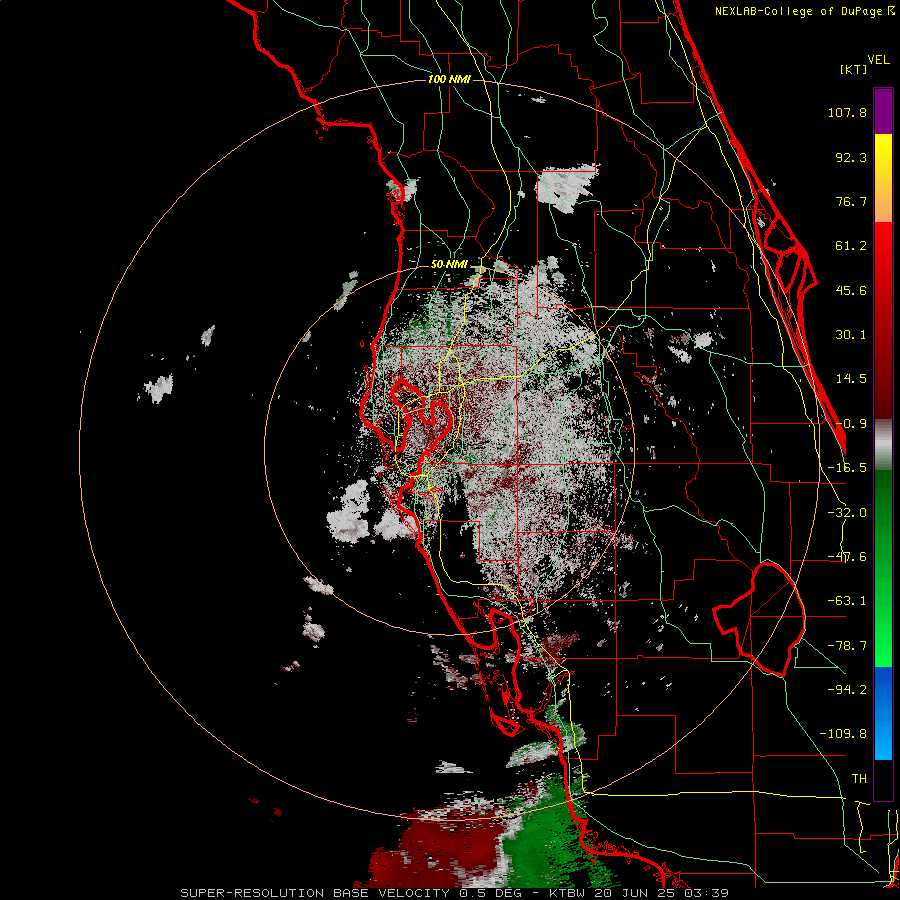This screenshot has width=900, height=900.
Task: Click the blue segment of velocity color bar
Action: (883, 713)
